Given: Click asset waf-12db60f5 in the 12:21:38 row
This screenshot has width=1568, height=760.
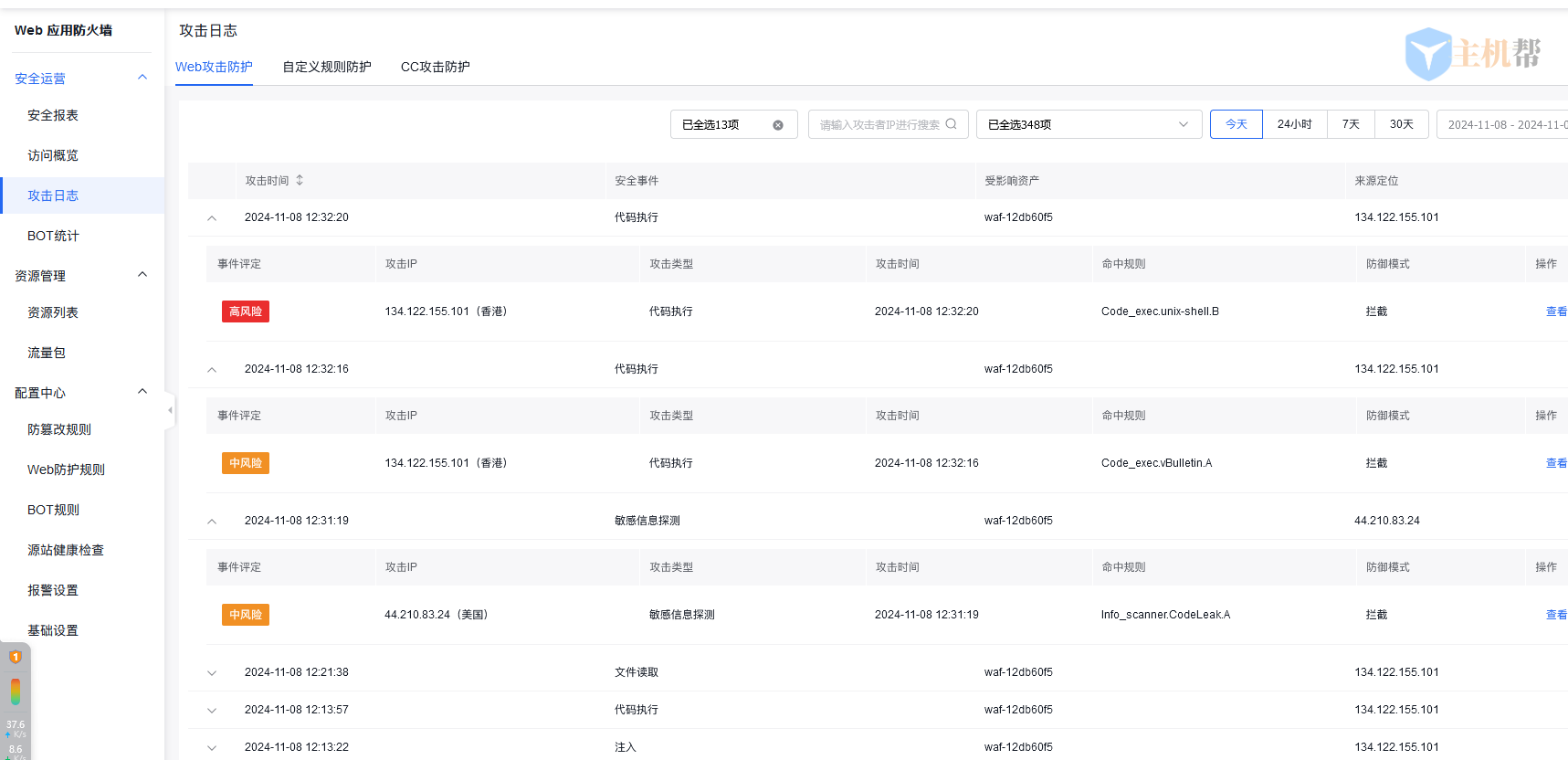Looking at the screenshot, I should [x=1018, y=672].
